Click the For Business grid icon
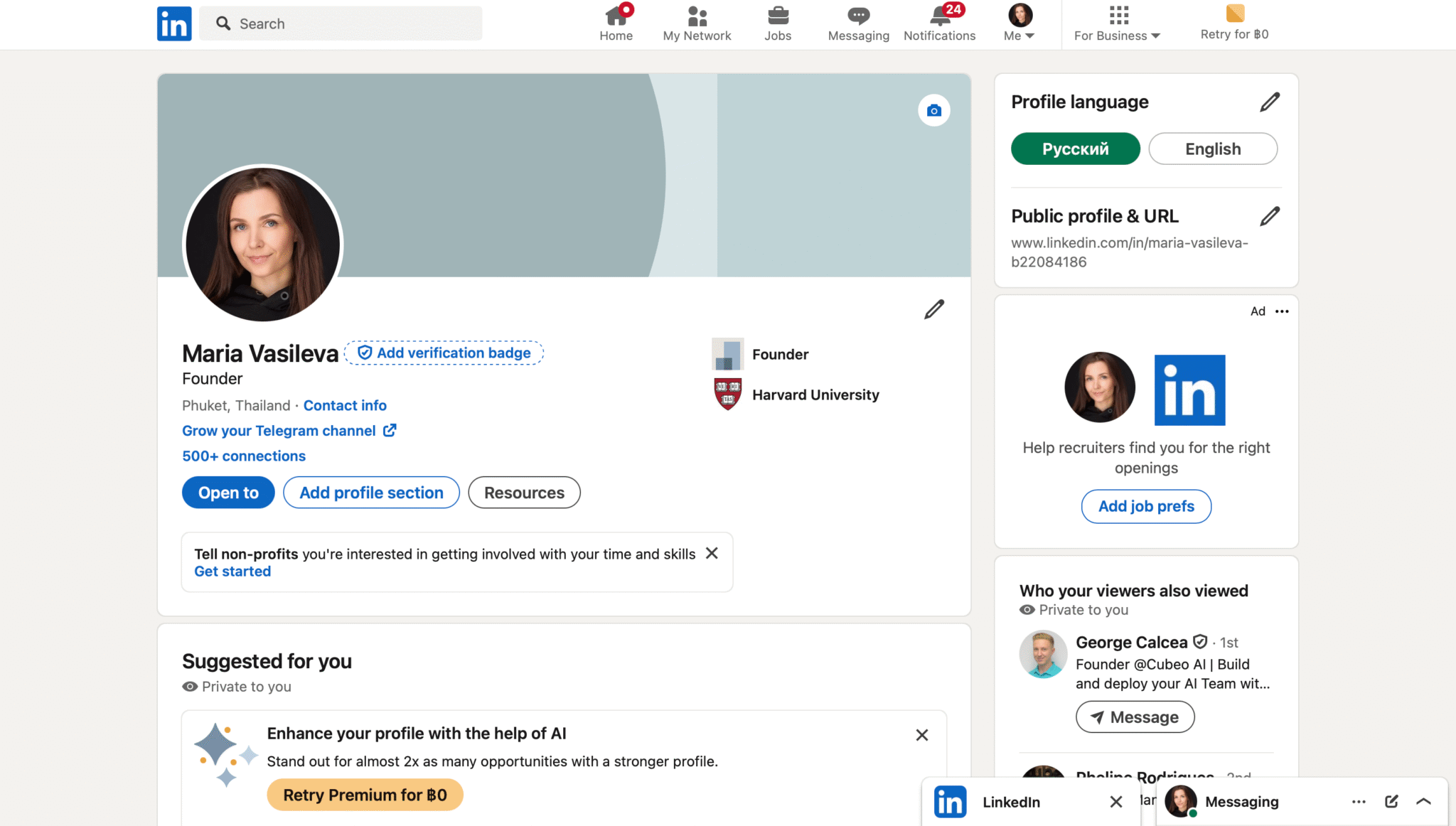The height and width of the screenshot is (826, 1456). pyautogui.click(x=1119, y=15)
